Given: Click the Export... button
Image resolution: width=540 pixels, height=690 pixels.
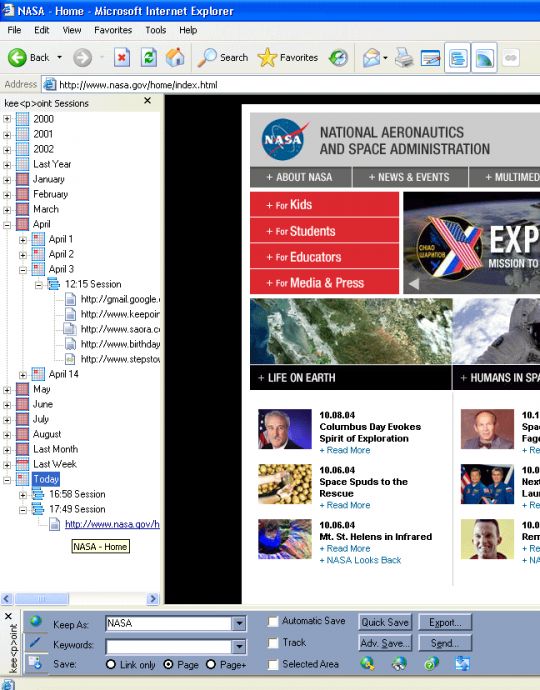Looking at the screenshot, I should (445, 622).
